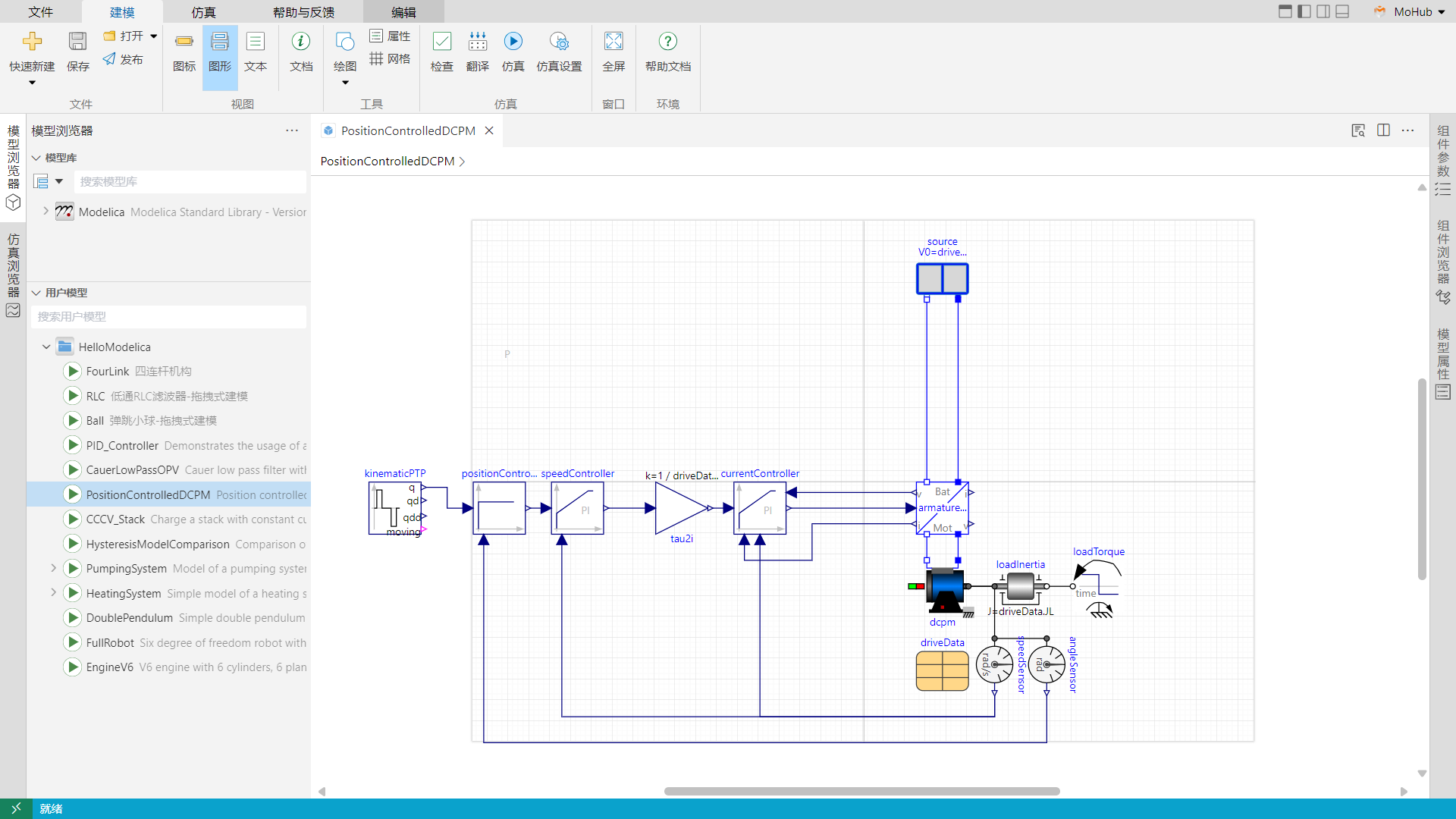Image resolution: width=1456 pixels, height=819 pixels.
Task: Select the 仿真 ribbon tab
Action: (203, 12)
